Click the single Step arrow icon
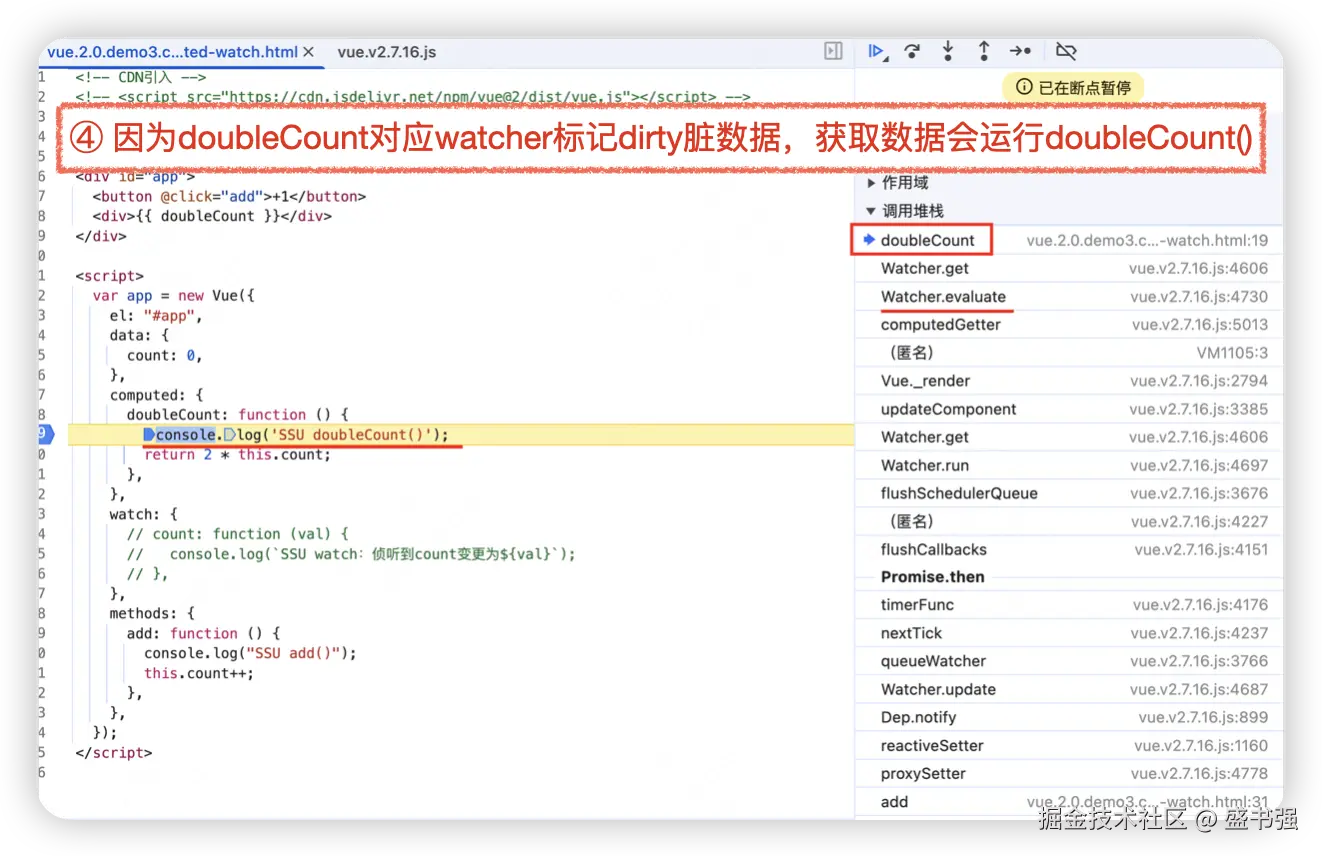The image size is (1322, 856). (x=1020, y=52)
